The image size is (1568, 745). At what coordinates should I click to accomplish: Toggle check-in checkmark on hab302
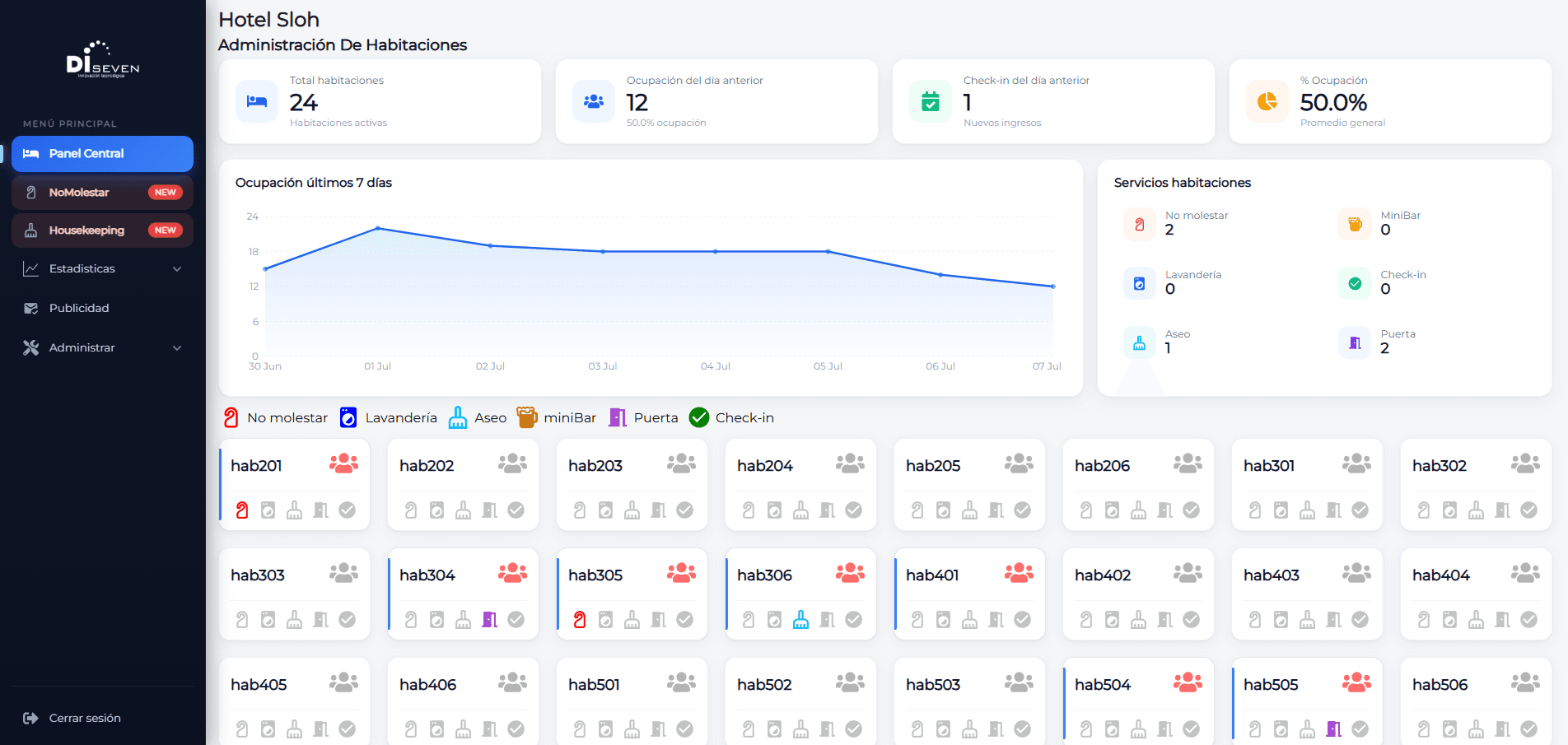[1529, 510]
